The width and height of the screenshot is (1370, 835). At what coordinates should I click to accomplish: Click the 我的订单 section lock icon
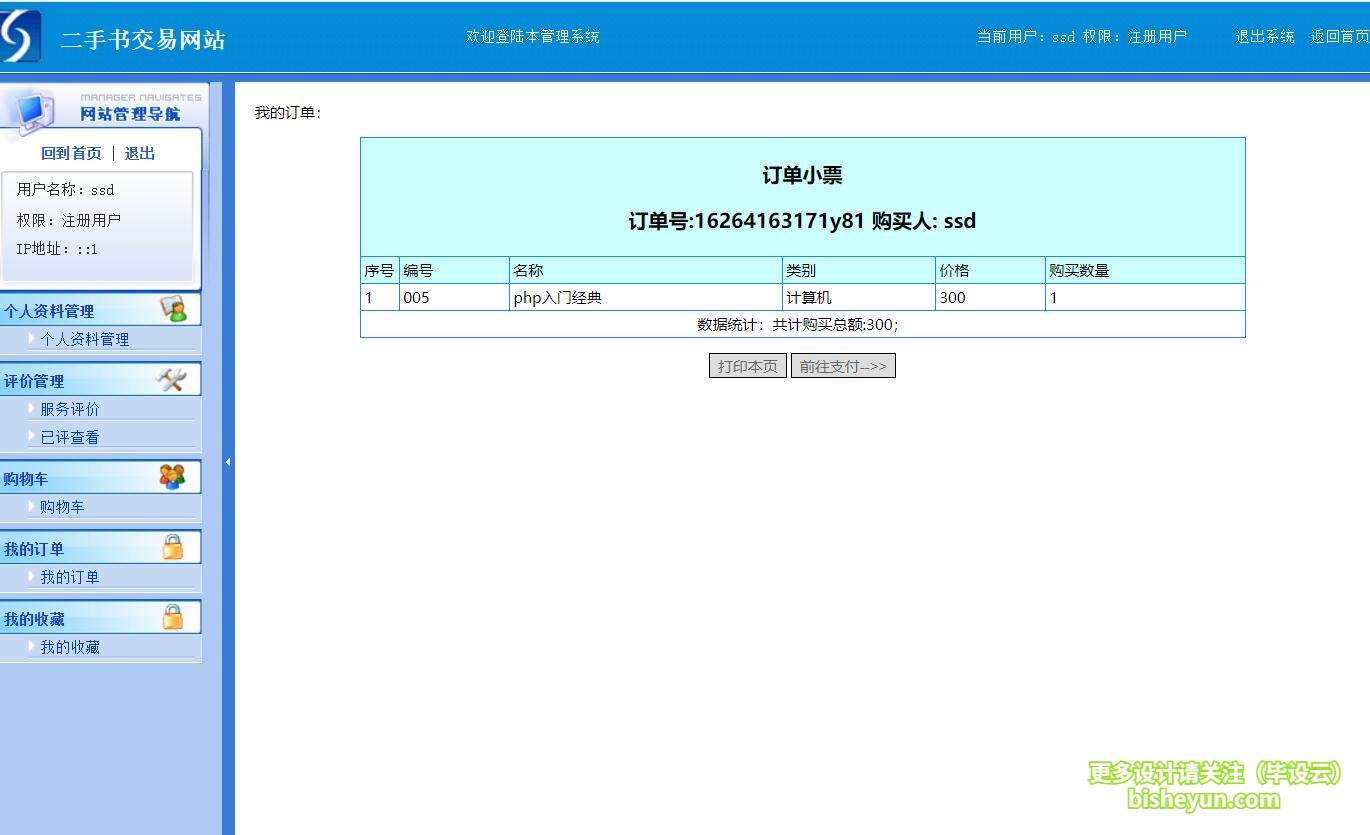(x=173, y=547)
